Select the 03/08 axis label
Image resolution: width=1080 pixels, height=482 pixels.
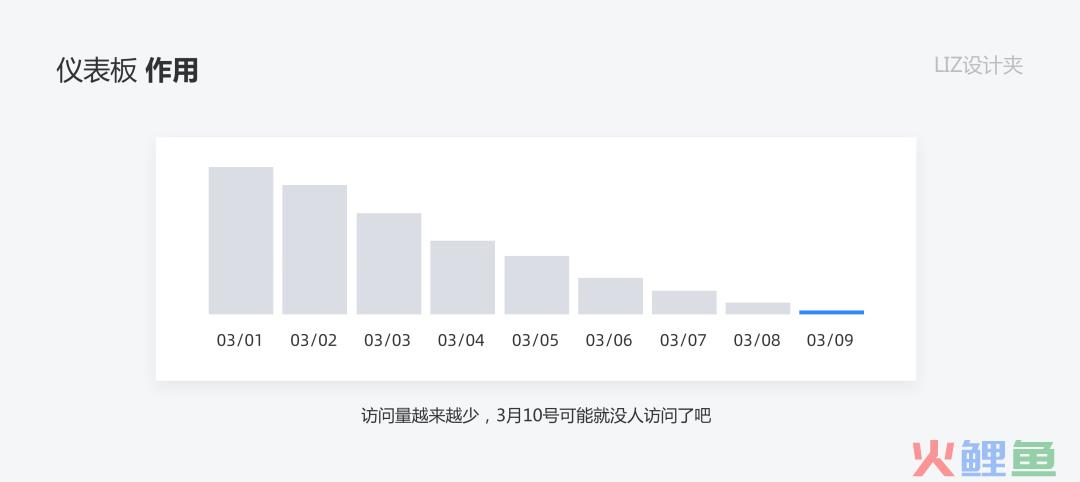[757, 340]
